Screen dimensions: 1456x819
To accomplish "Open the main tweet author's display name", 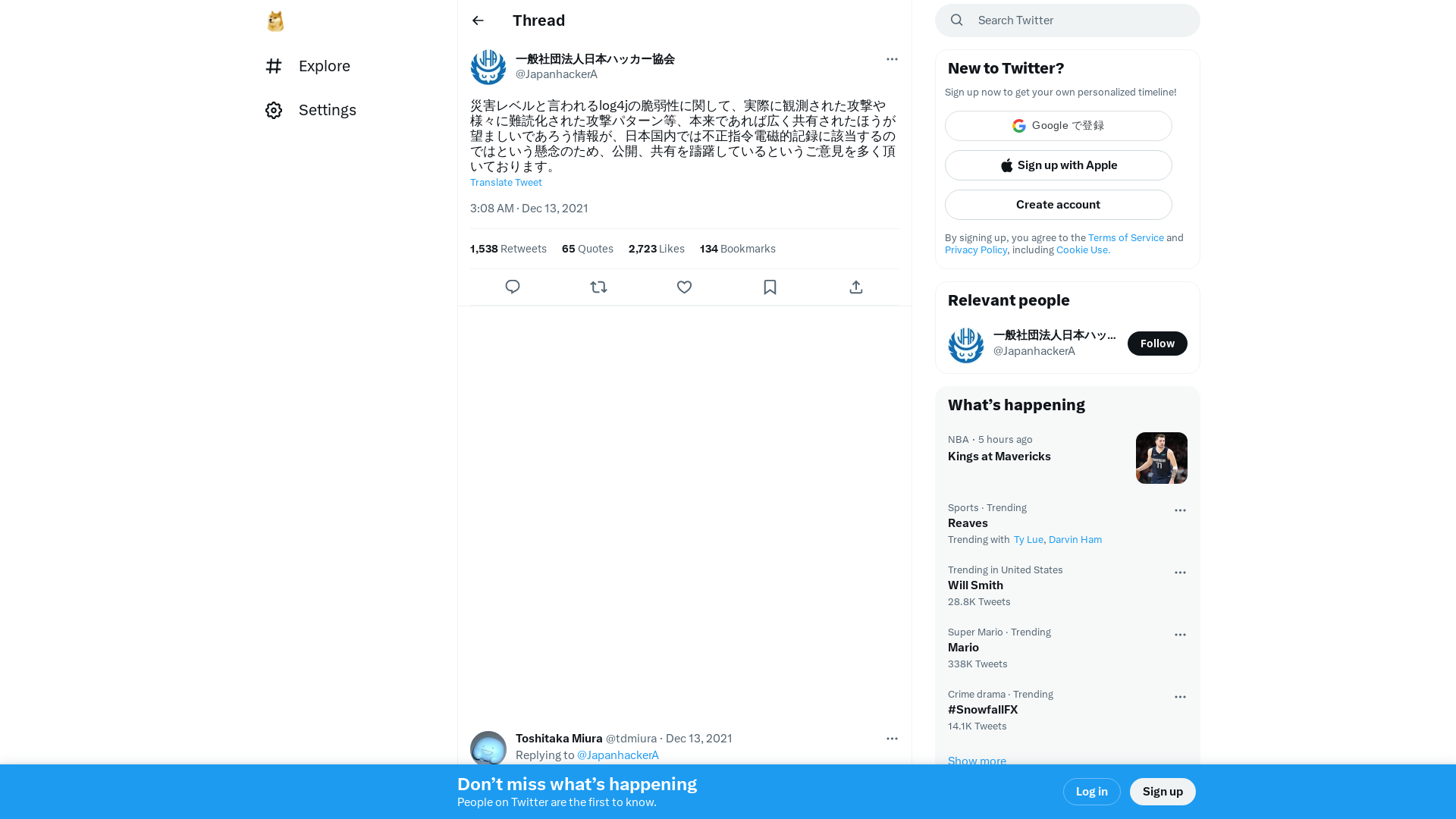I will click(x=595, y=59).
